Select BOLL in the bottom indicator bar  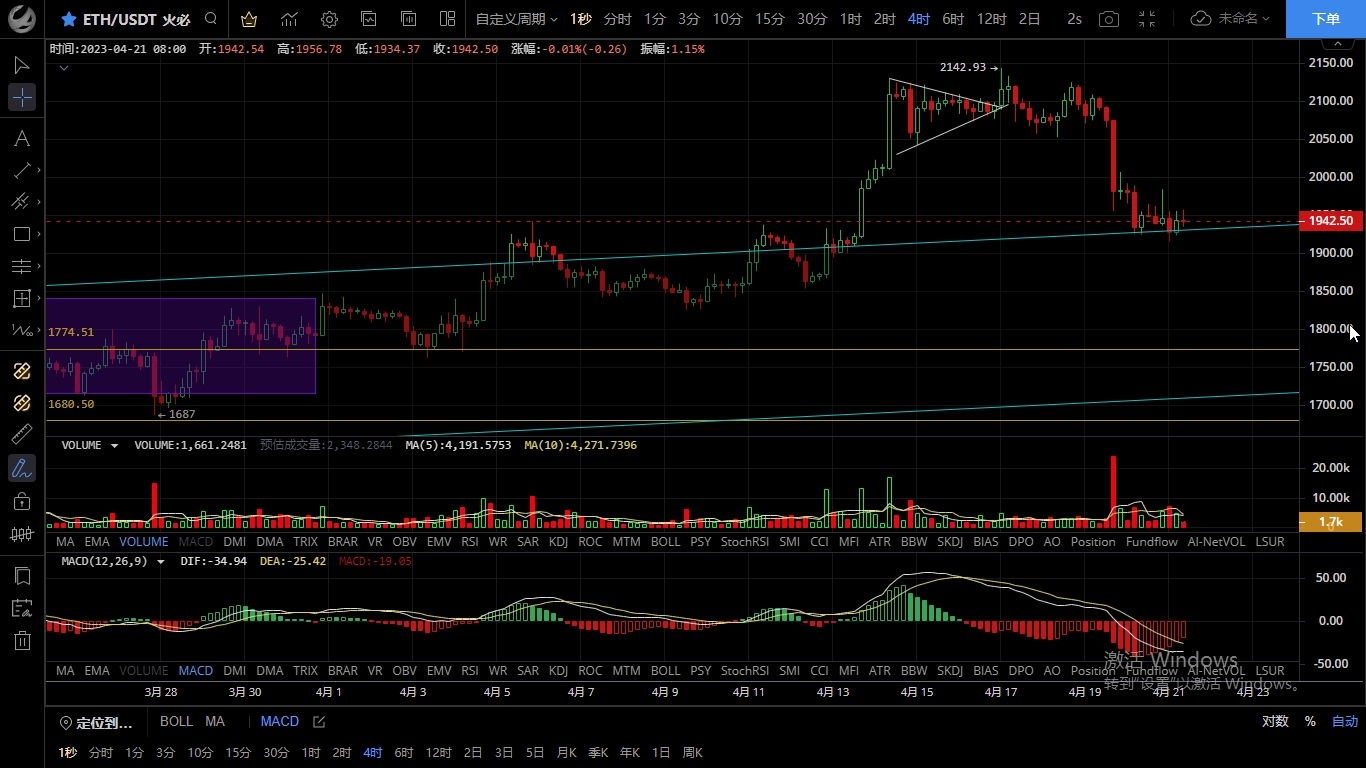(x=177, y=721)
